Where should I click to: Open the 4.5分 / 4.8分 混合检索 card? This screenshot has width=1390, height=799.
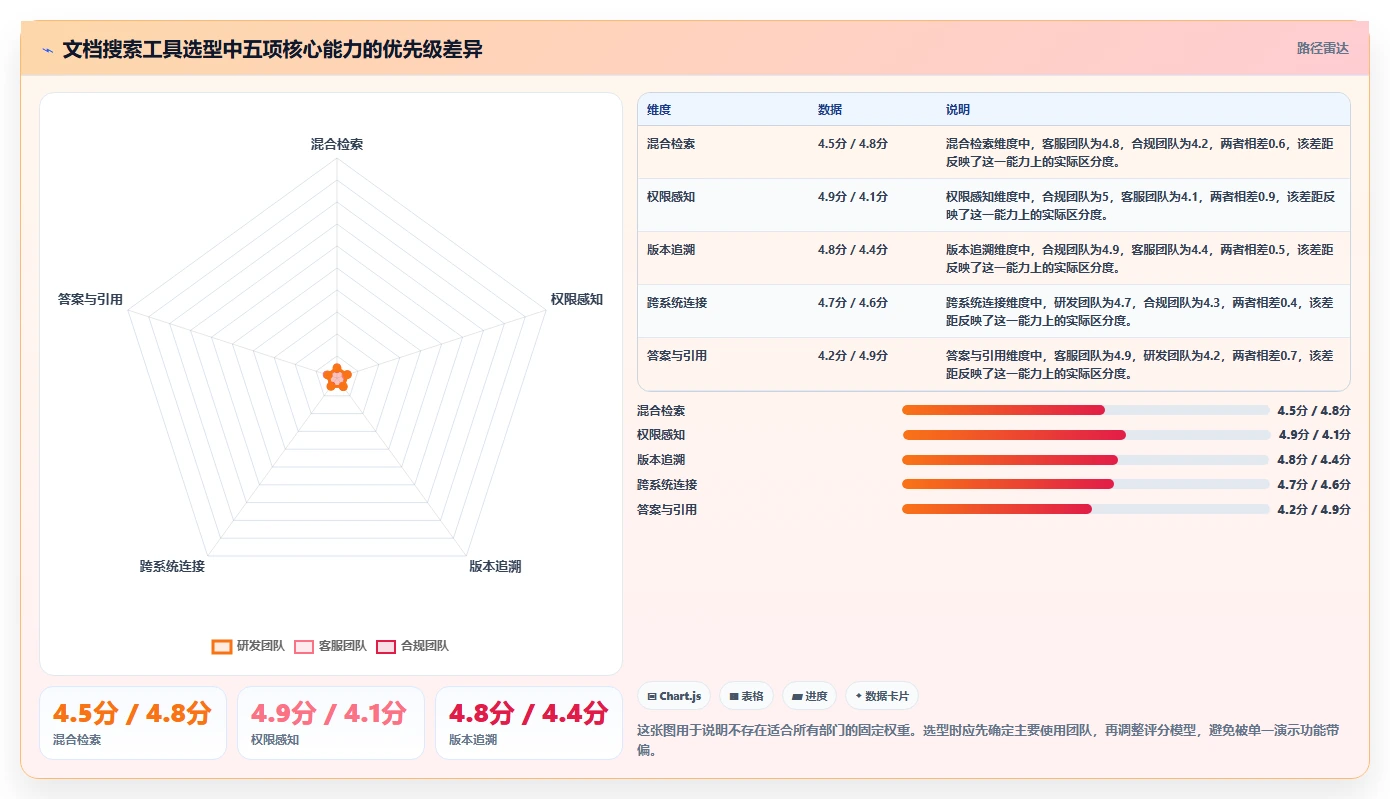133,723
